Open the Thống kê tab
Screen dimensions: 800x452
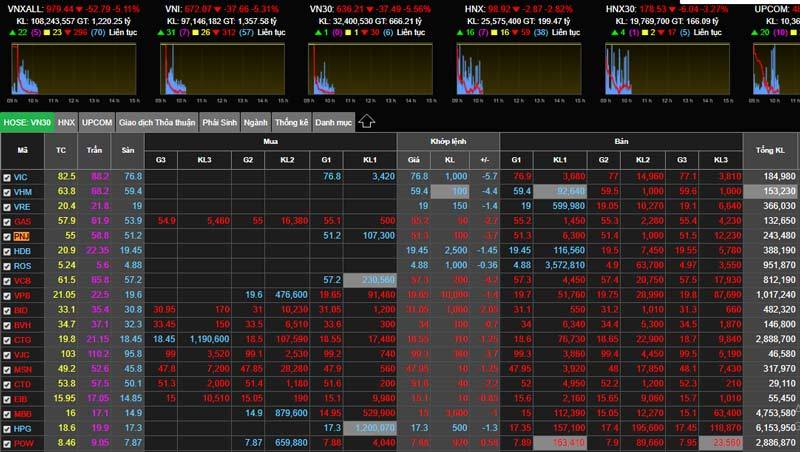(291, 122)
